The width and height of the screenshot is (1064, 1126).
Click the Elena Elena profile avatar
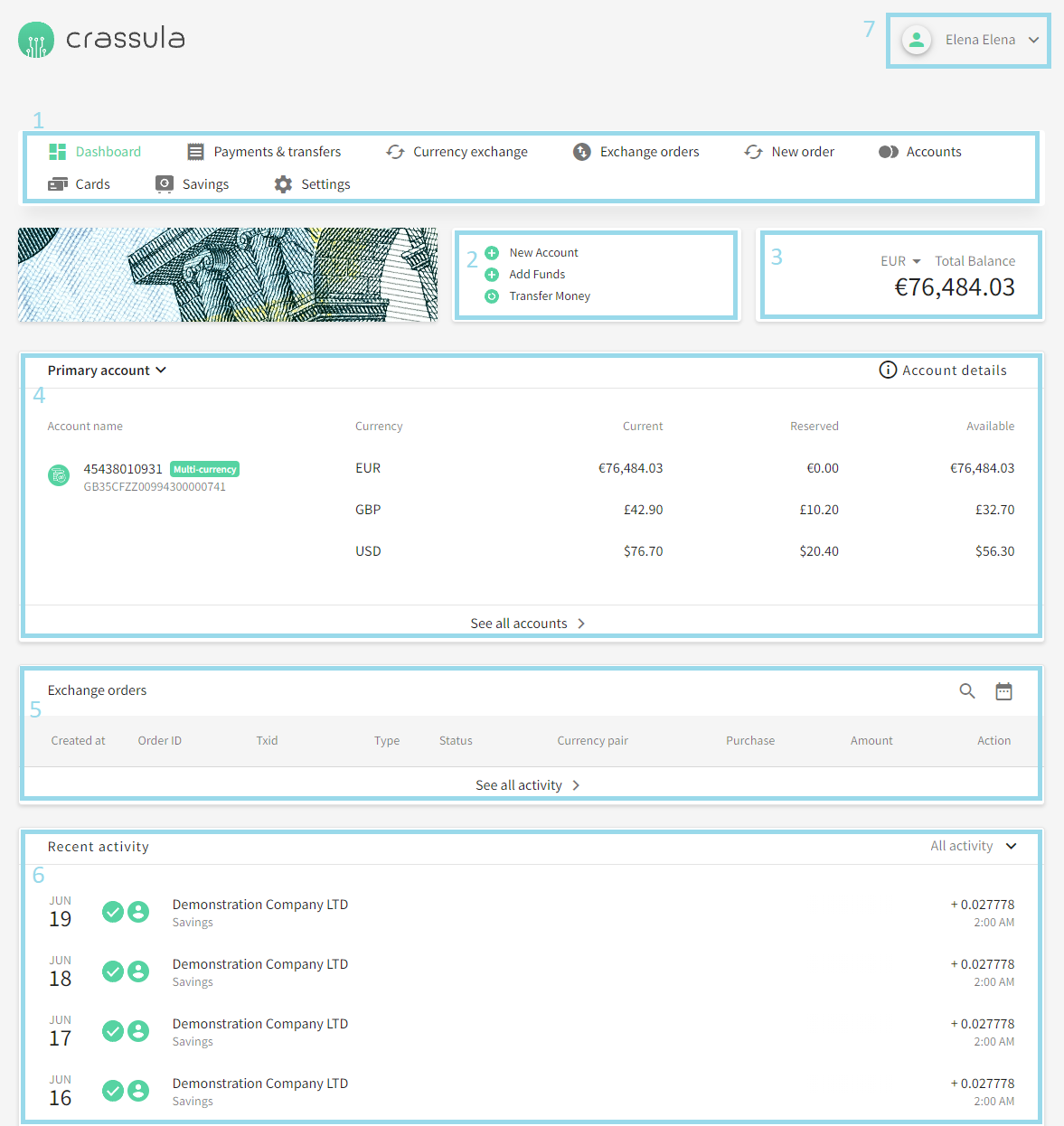click(x=917, y=40)
